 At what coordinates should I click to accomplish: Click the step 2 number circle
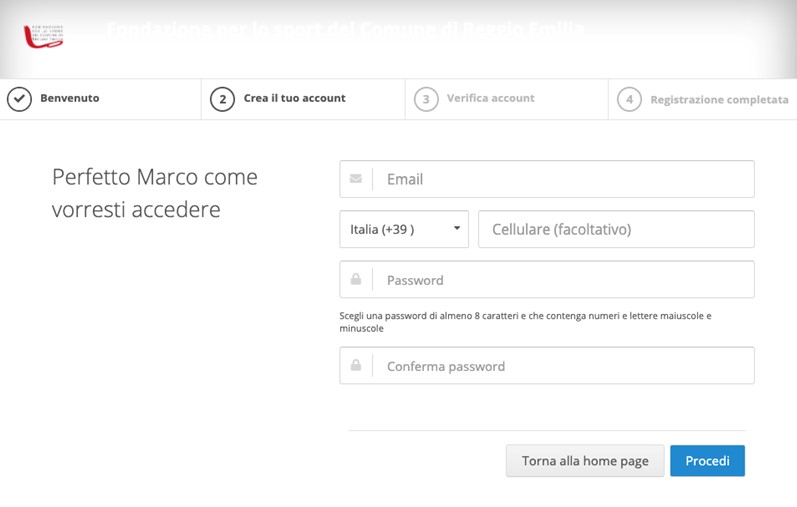click(222, 99)
